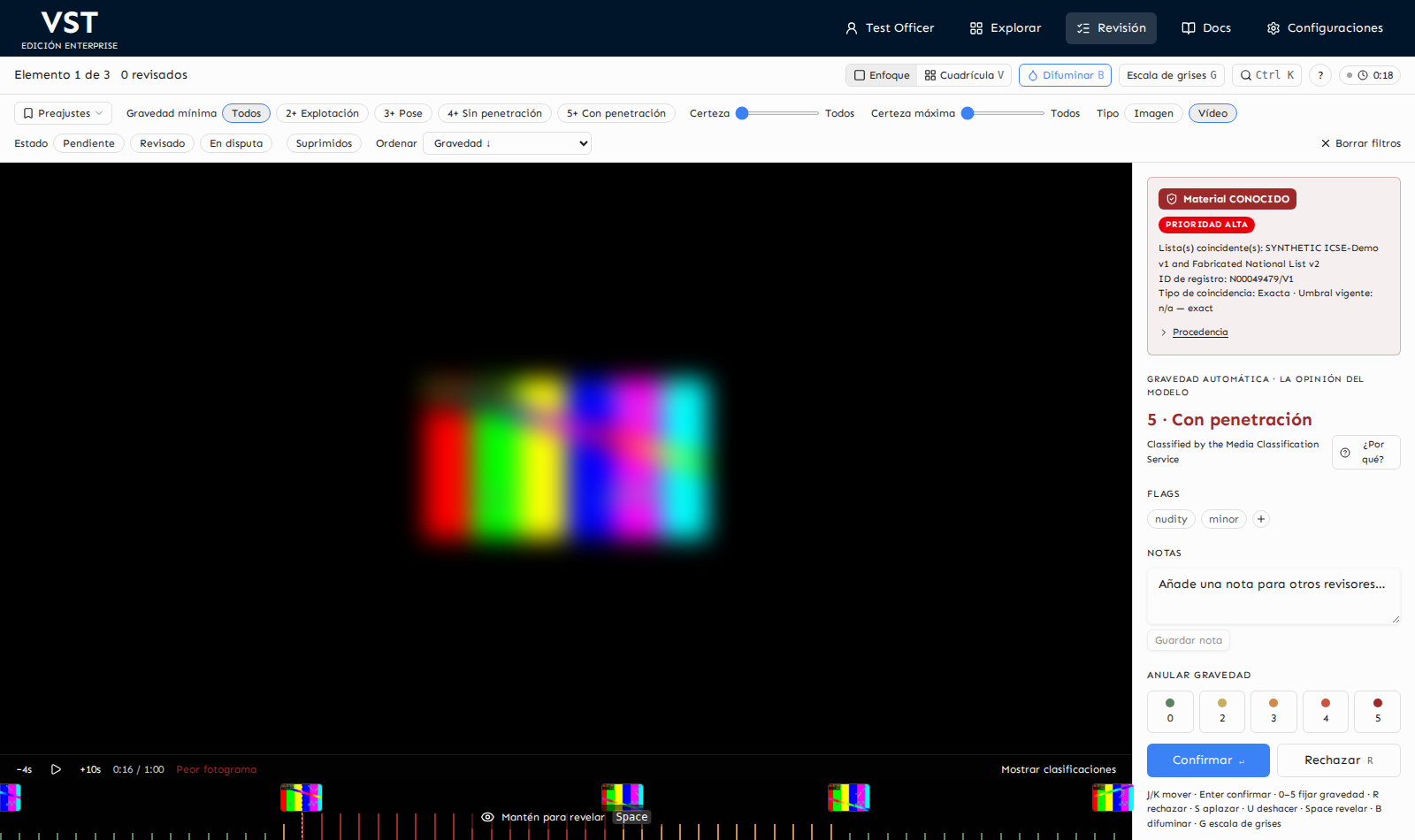Go to Docs in the top navigation
Screen dimensions: 1415x840
tap(1206, 28)
